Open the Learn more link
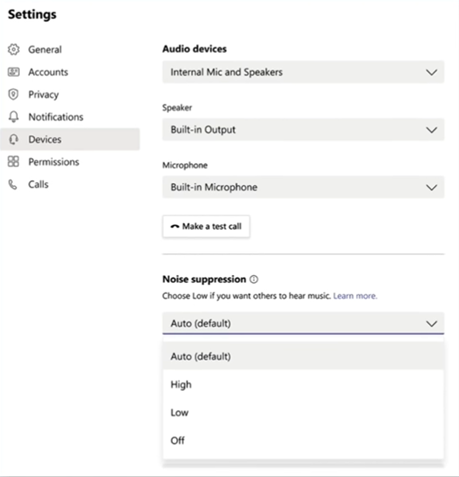This screenshot has width=459, height=477. (x=355, y=296)
